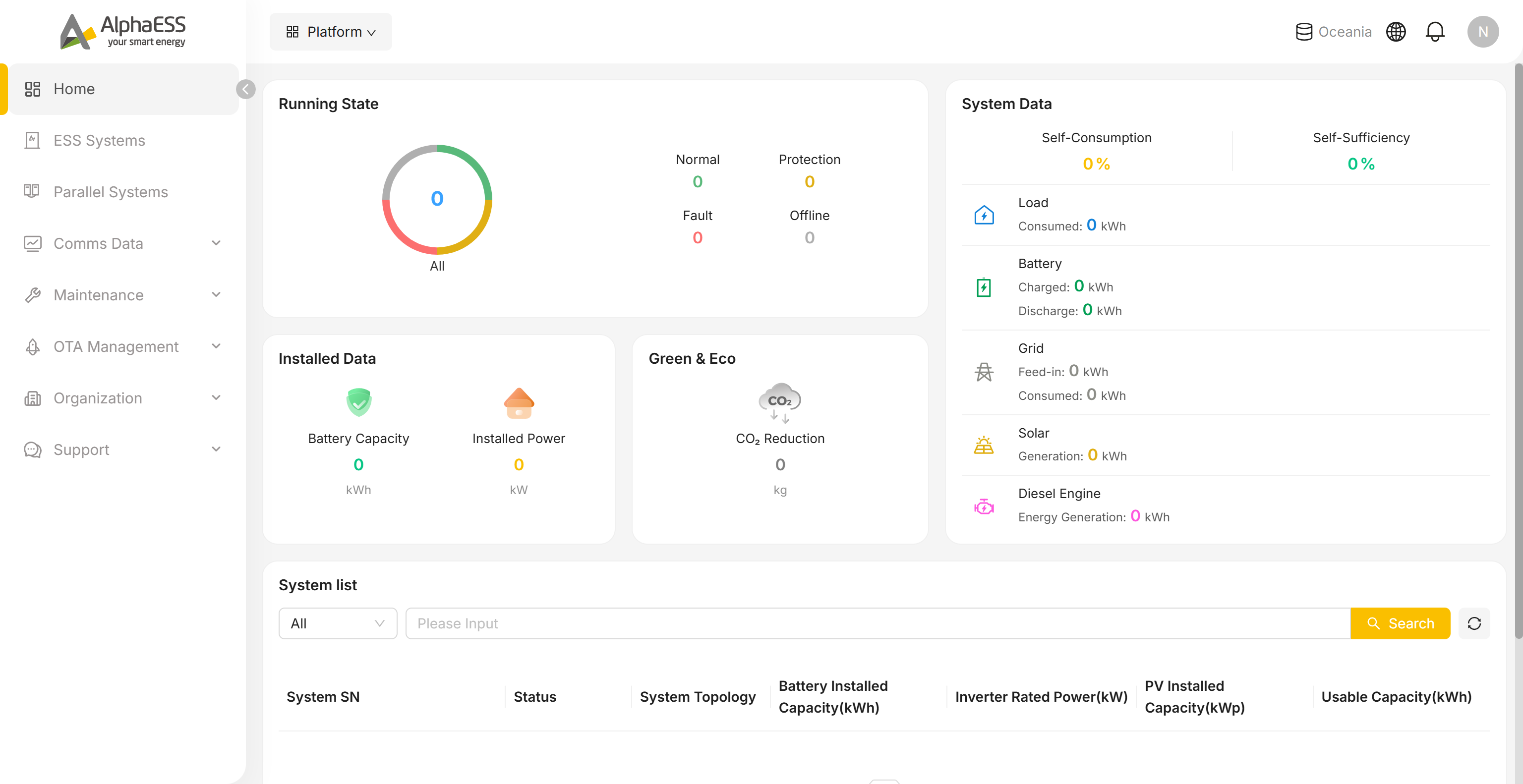Expand the Support menu
The image size is (1523, 784).
[123, 449]
